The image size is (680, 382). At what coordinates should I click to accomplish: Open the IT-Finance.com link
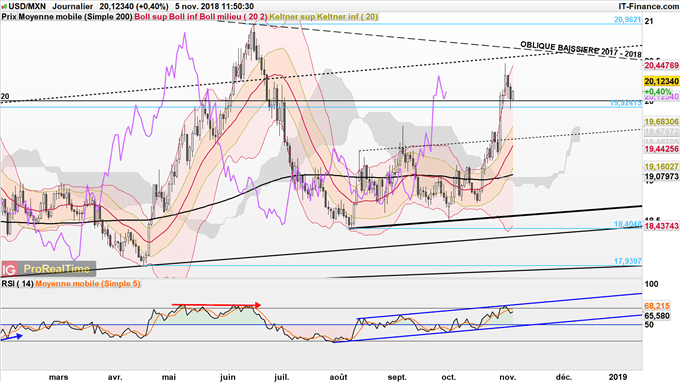coord(648,7)
